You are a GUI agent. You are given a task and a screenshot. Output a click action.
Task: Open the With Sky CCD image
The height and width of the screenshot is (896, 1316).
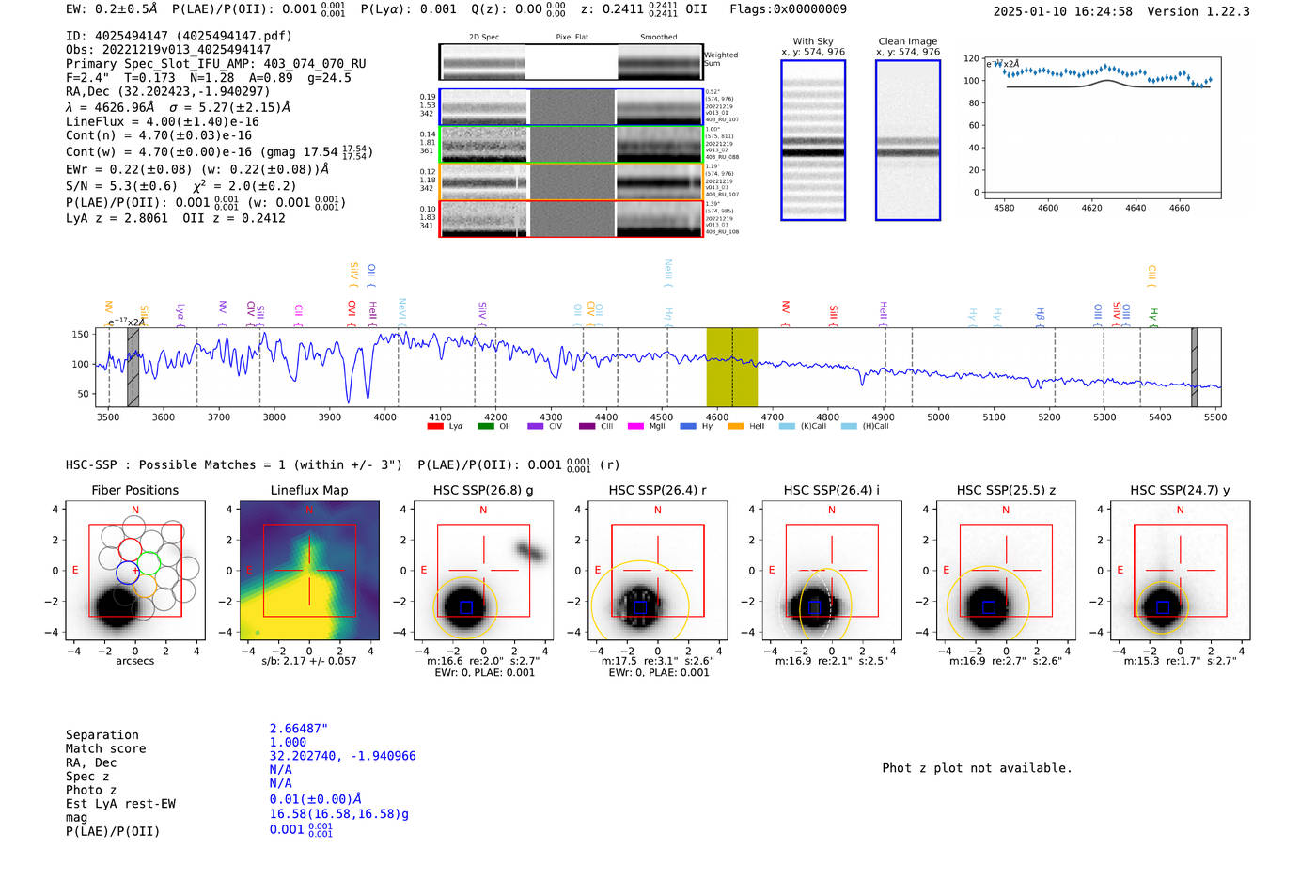(x=813, y=140)
